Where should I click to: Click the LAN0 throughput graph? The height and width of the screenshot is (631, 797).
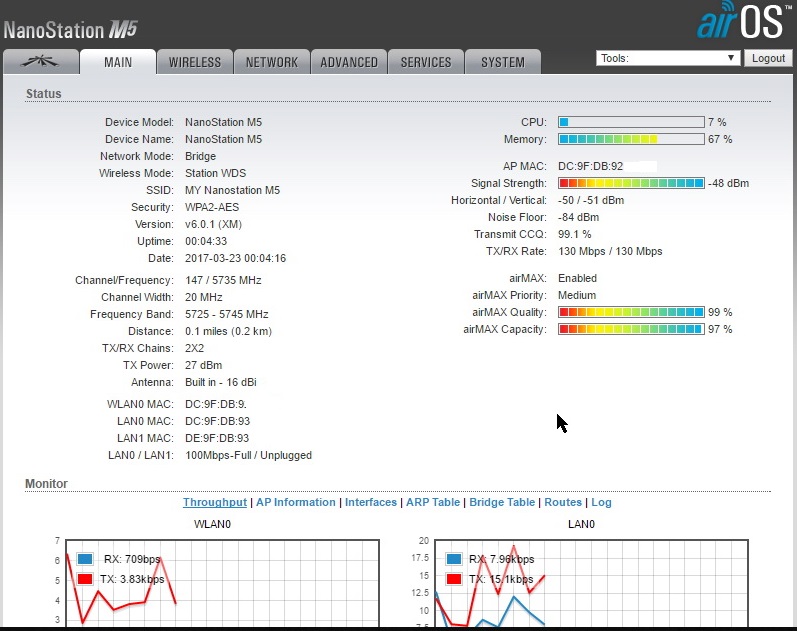pyautogui.click(x=592, y=583)
